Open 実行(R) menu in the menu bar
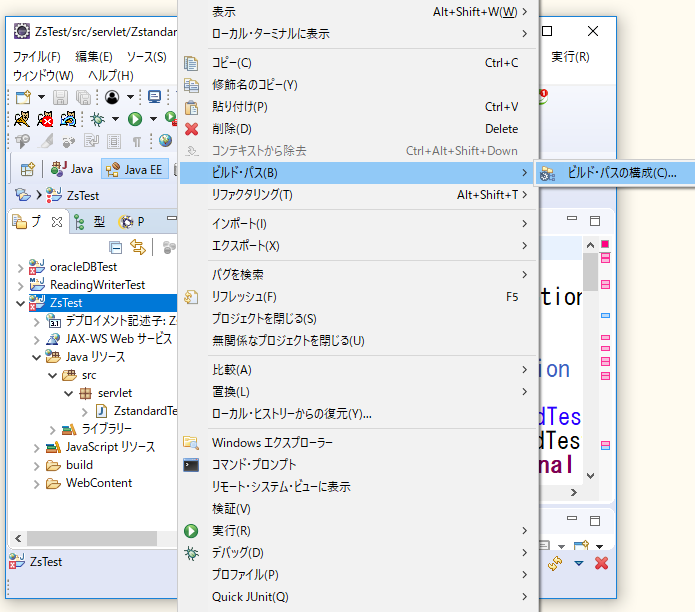The width and height of the screenshot is (695, 612). coord(570,57)
